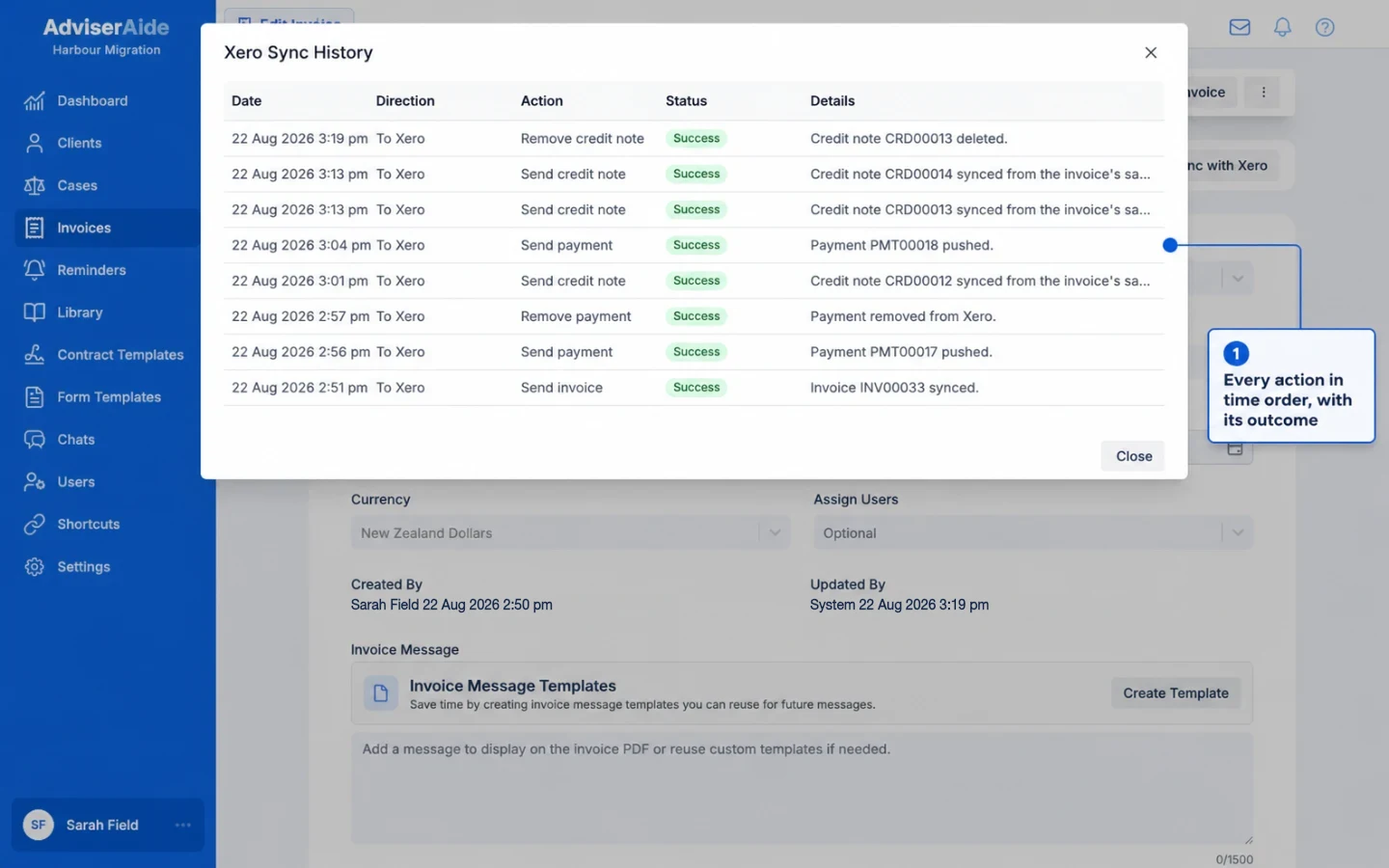Open the notifications bell in header
This screenshot has height=868, width=1389.
pos(1282,27)
